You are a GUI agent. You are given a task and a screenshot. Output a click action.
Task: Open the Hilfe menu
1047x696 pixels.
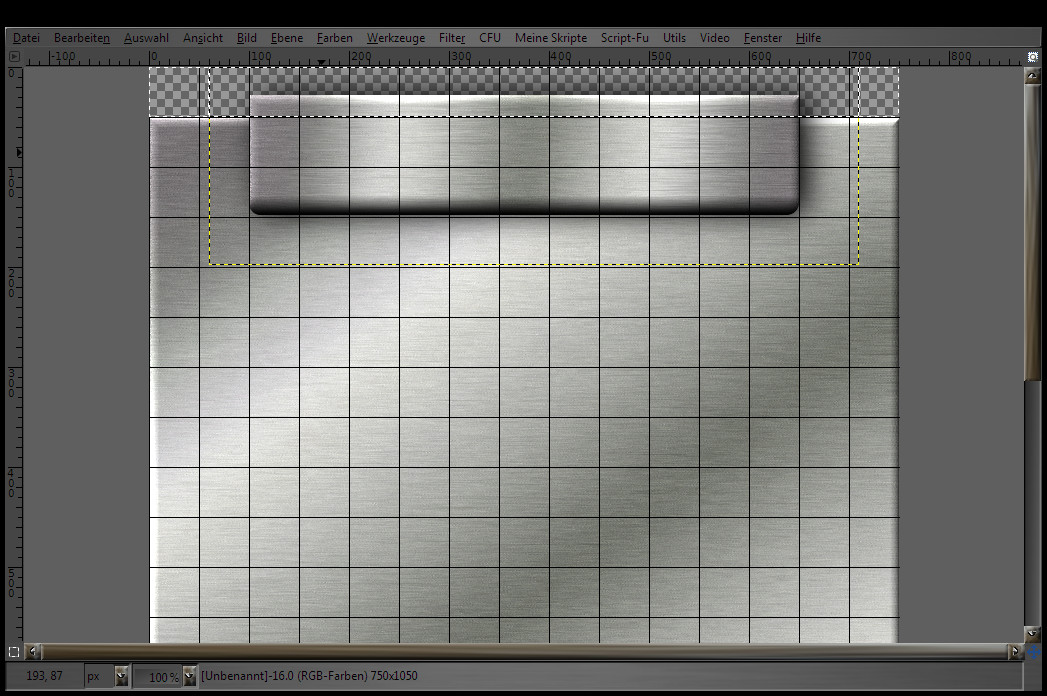pos(808,38)
